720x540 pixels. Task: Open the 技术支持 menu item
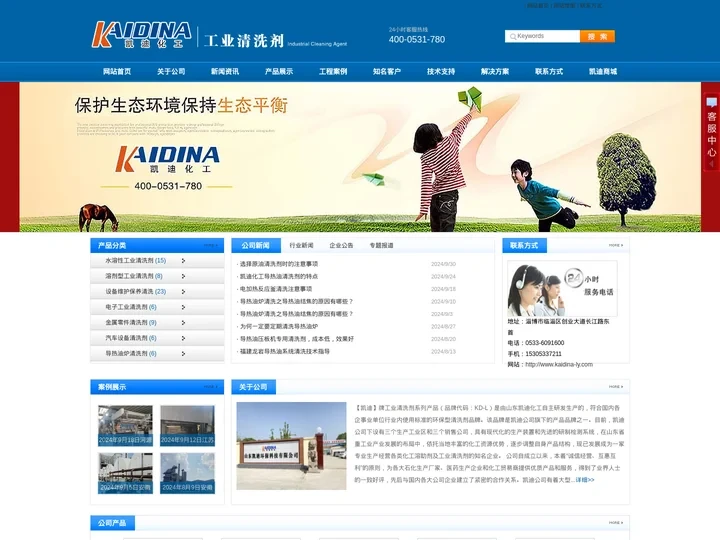coord(441,72)
